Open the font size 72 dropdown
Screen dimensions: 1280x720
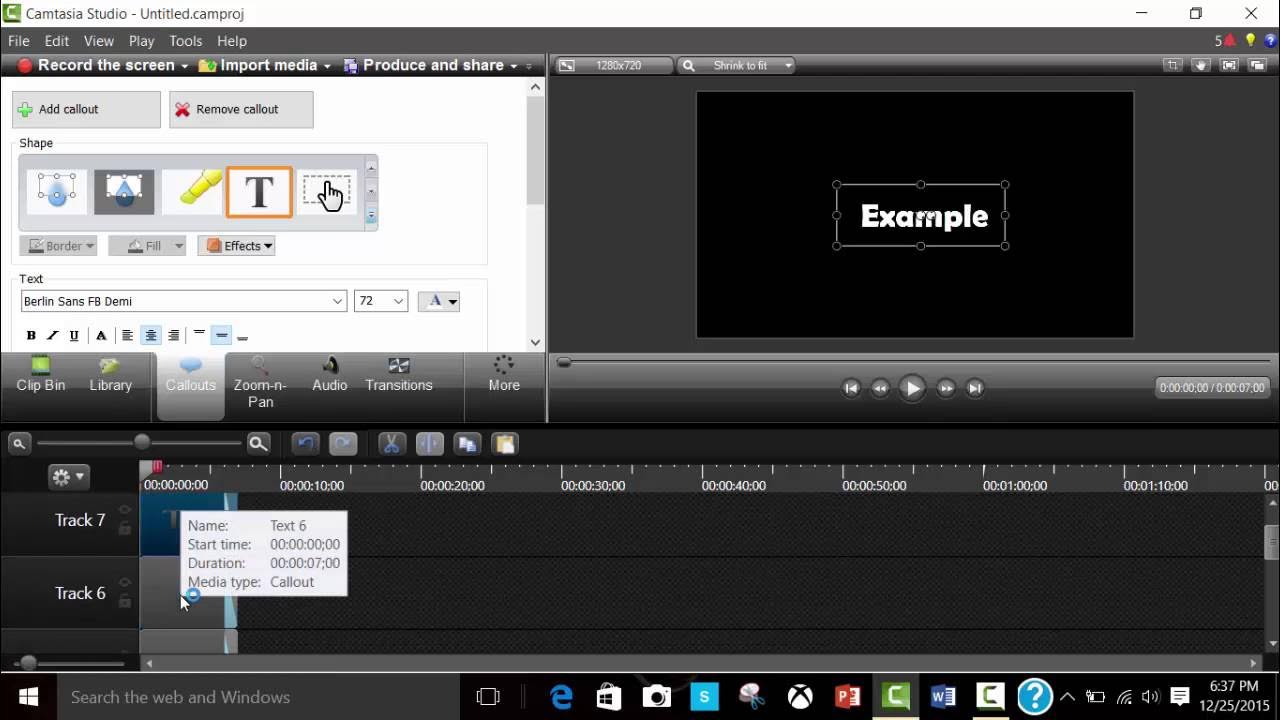(398, 301)
